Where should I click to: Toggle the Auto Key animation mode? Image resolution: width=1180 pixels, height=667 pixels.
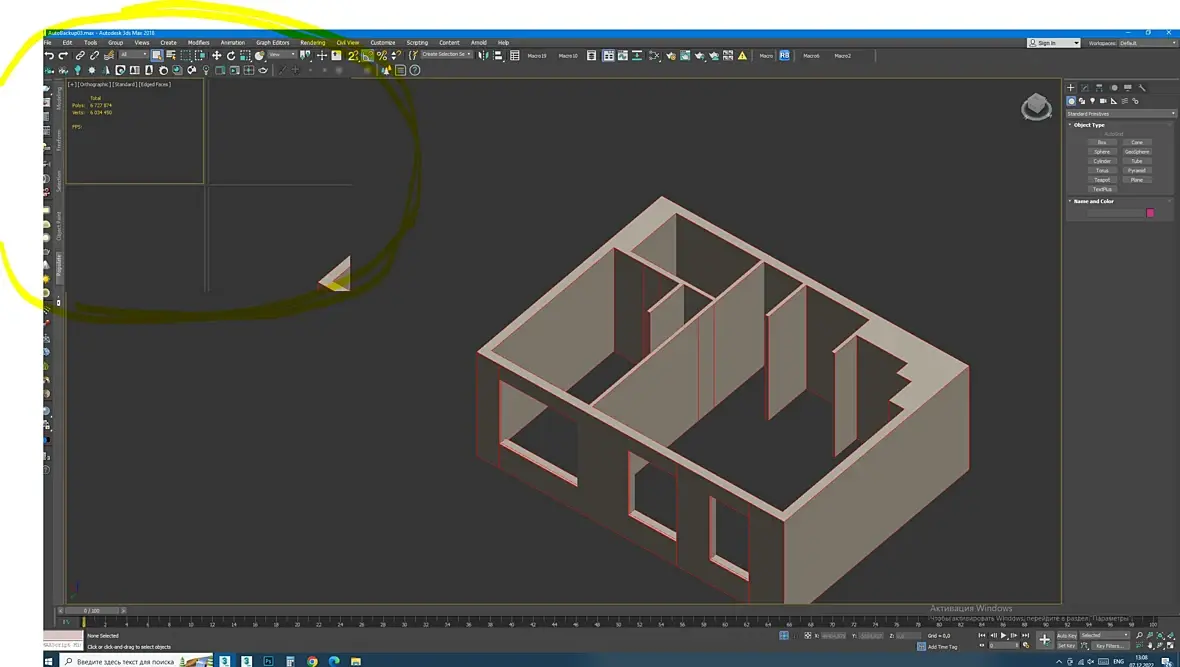(x=1066, y=635)
